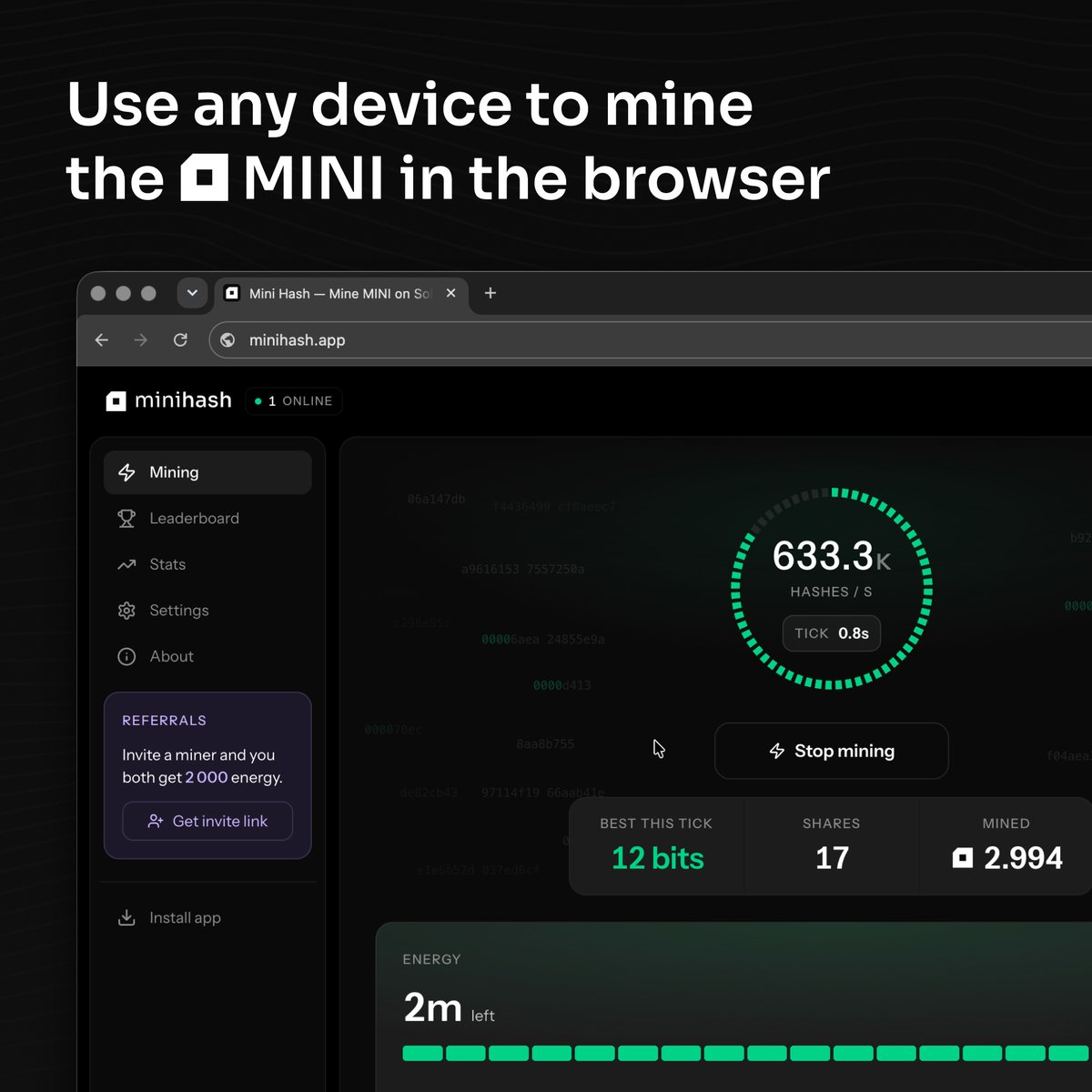Click the minihash logo in header
The image size is (1092, 1092).
click(x=169, y=400)
